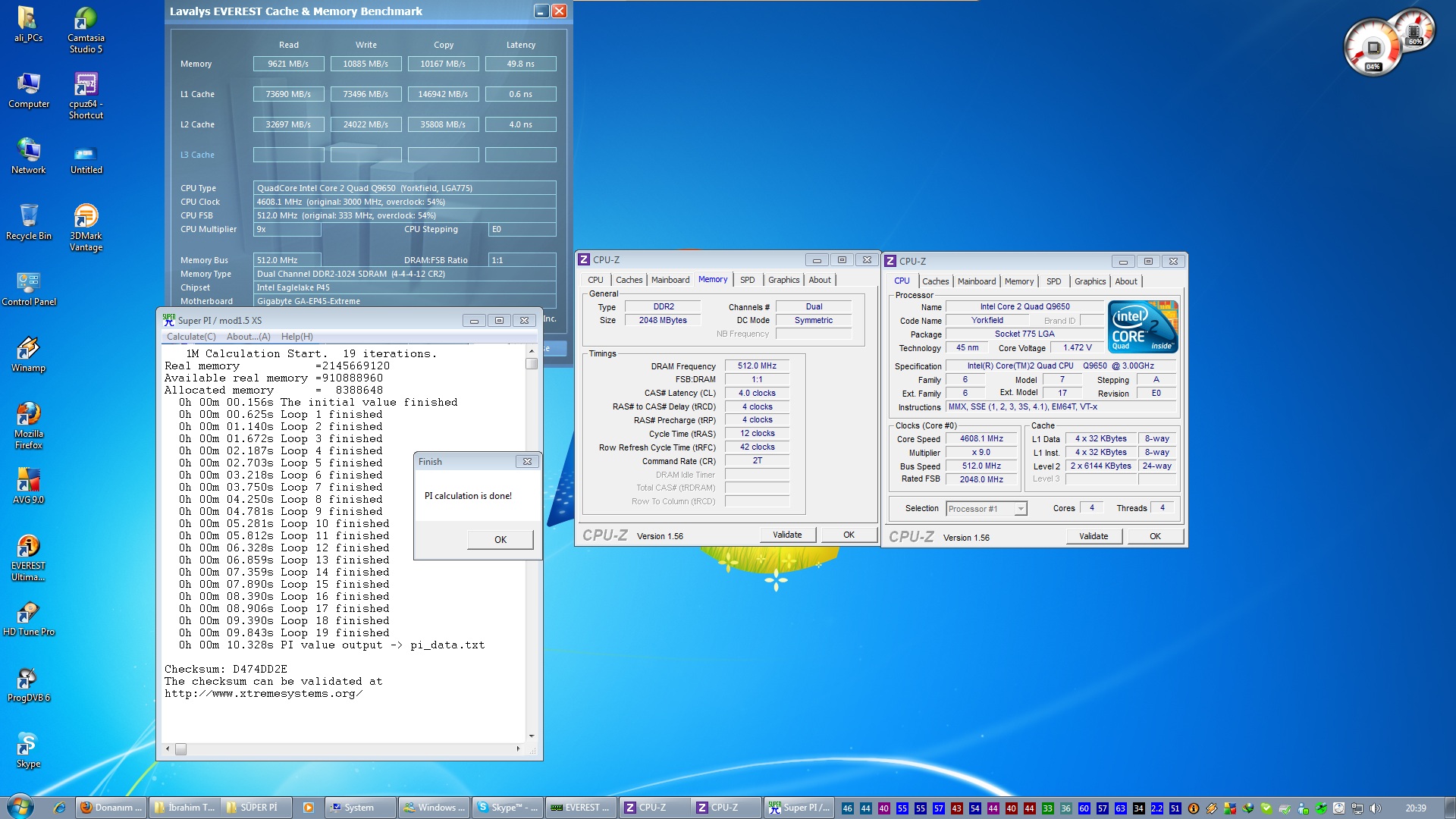This screenshot has width=1456, height=819.
Task: Click Motherboard Gigabyte GA-EP45-Extreme field
Action: (404, 301)
